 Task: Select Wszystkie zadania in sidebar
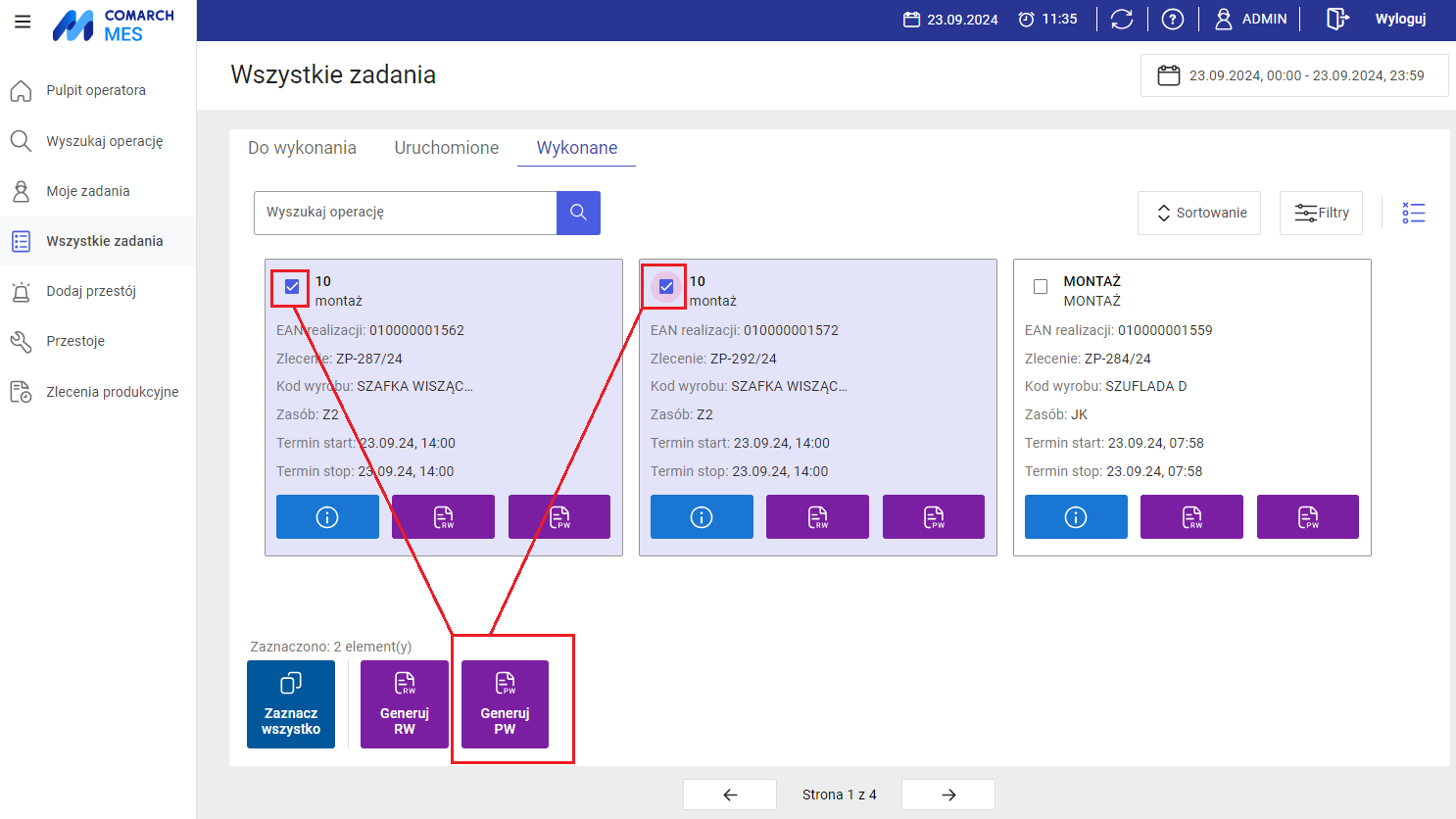(98, 241)
